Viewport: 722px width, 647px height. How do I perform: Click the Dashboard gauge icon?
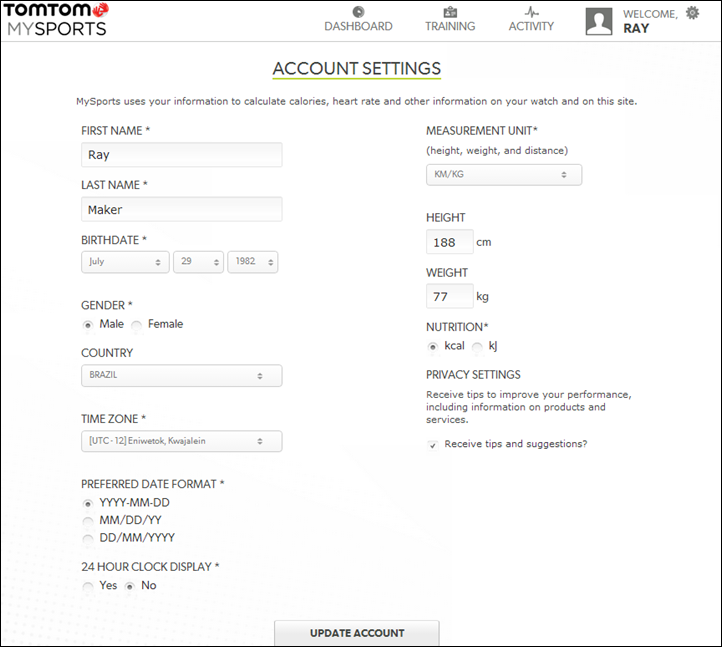point(358,12)
